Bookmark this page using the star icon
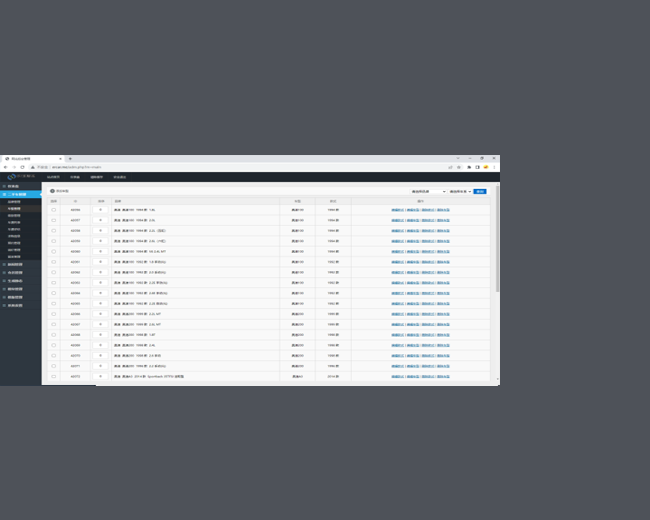 [459, 167]
